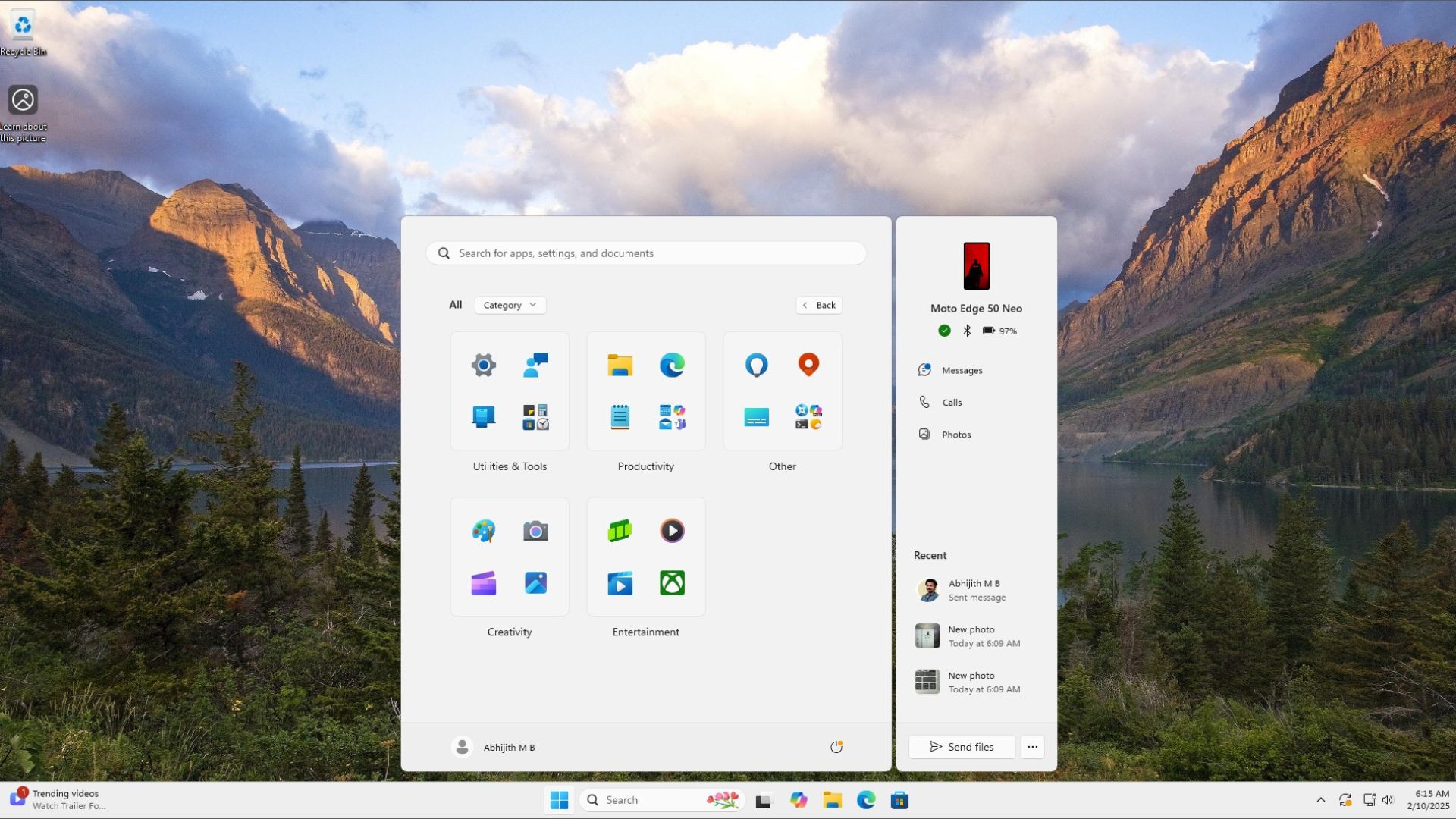Click the Messages shortcut icon
1456x819 pixels.
[922, 369]
